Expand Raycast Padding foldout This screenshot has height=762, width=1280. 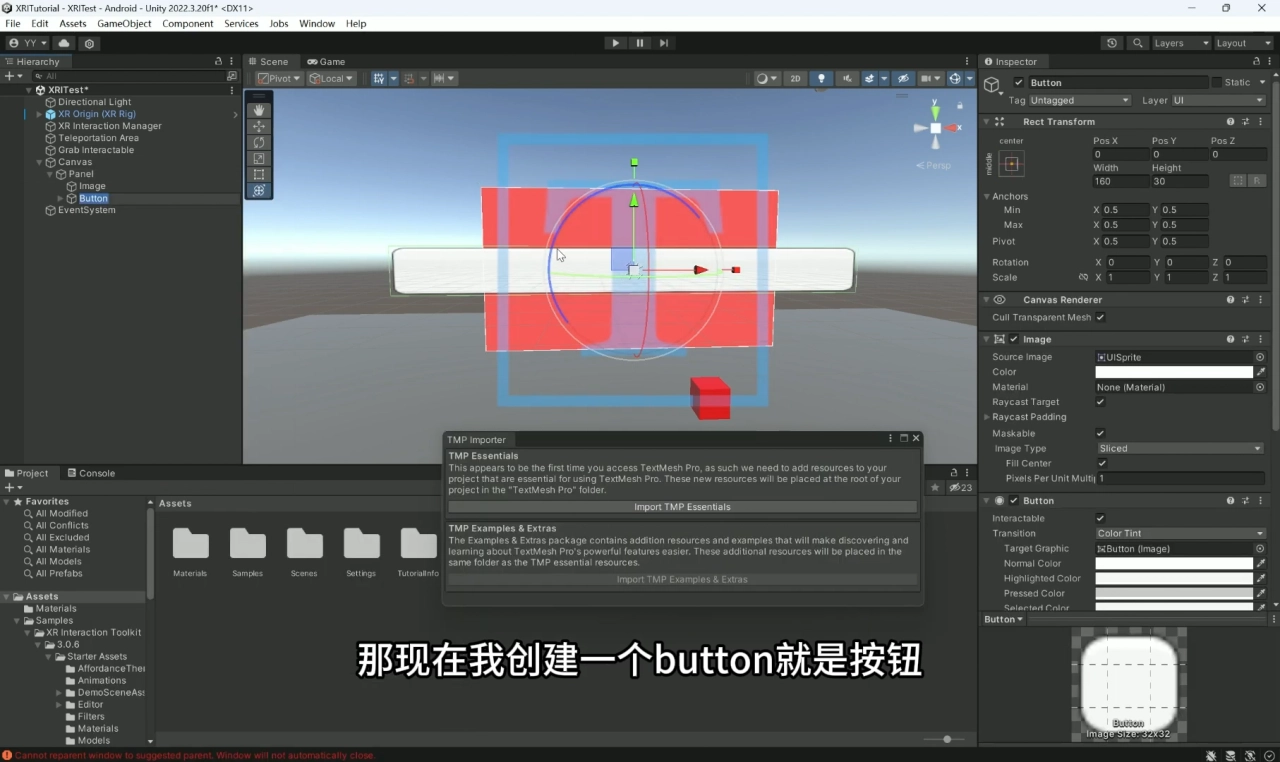point(988,417)
